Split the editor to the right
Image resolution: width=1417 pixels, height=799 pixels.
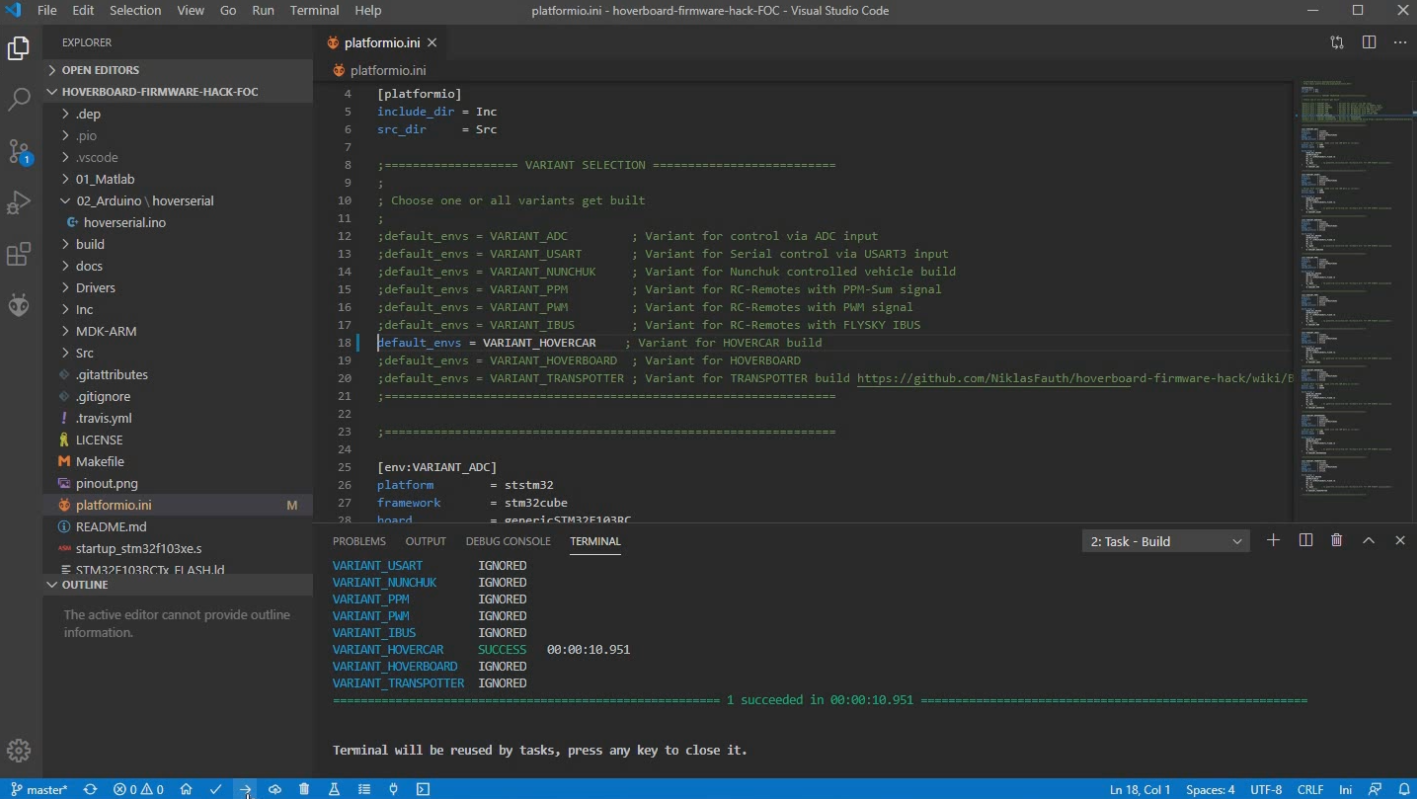click(1369, 43)
